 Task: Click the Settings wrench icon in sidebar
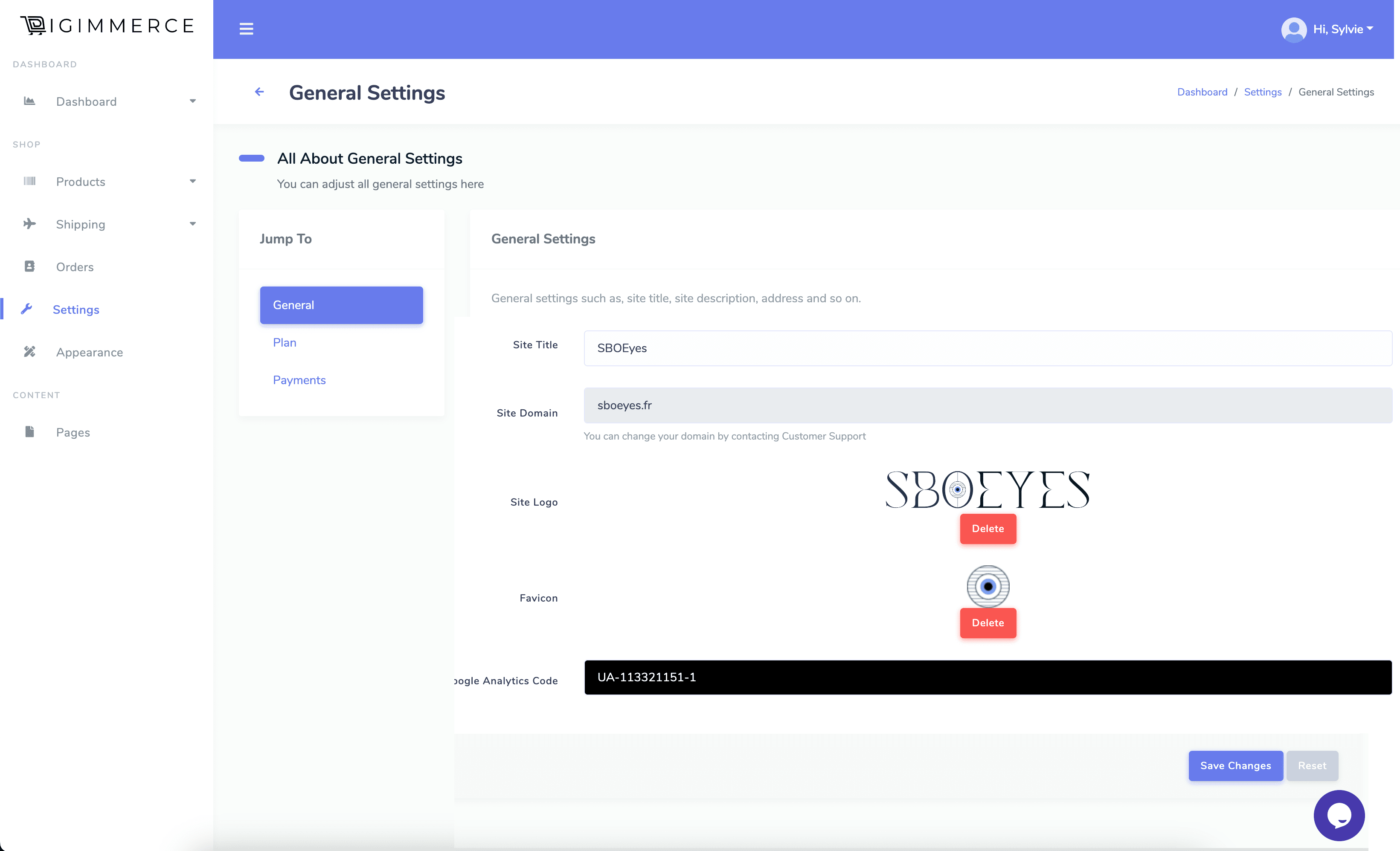coord(27,309)
